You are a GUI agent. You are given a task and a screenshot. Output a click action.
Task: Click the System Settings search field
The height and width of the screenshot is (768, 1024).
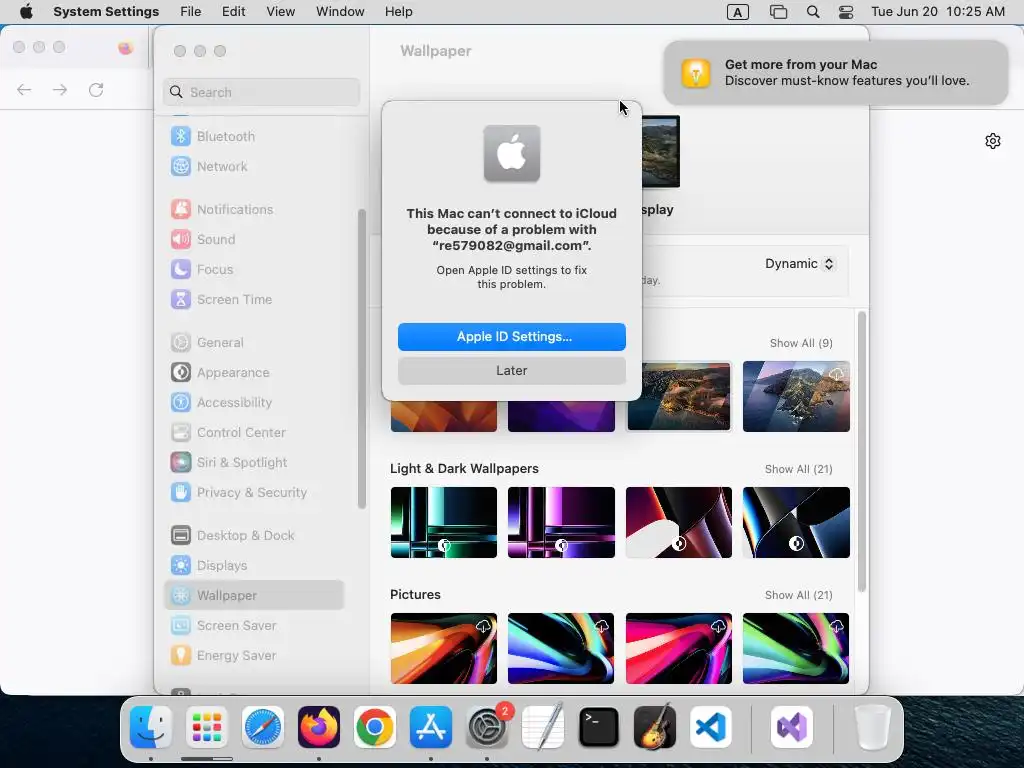(261, 92)
